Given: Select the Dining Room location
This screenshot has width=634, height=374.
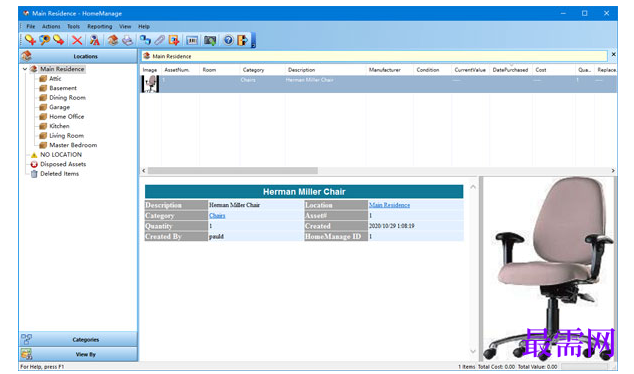Looking at the screenshot, I should coord(67,97).
